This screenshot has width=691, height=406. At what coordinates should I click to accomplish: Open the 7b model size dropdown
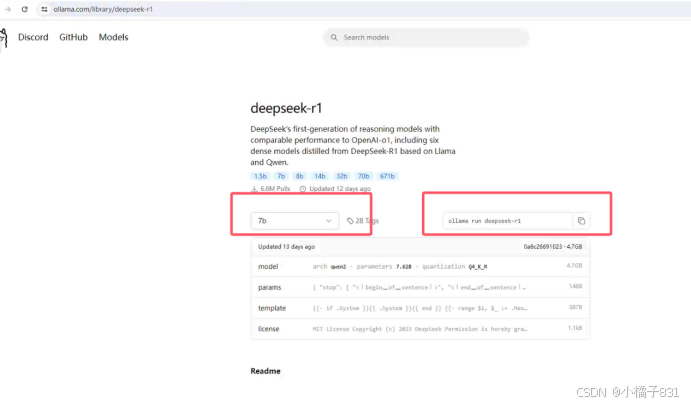click(295, 221)
